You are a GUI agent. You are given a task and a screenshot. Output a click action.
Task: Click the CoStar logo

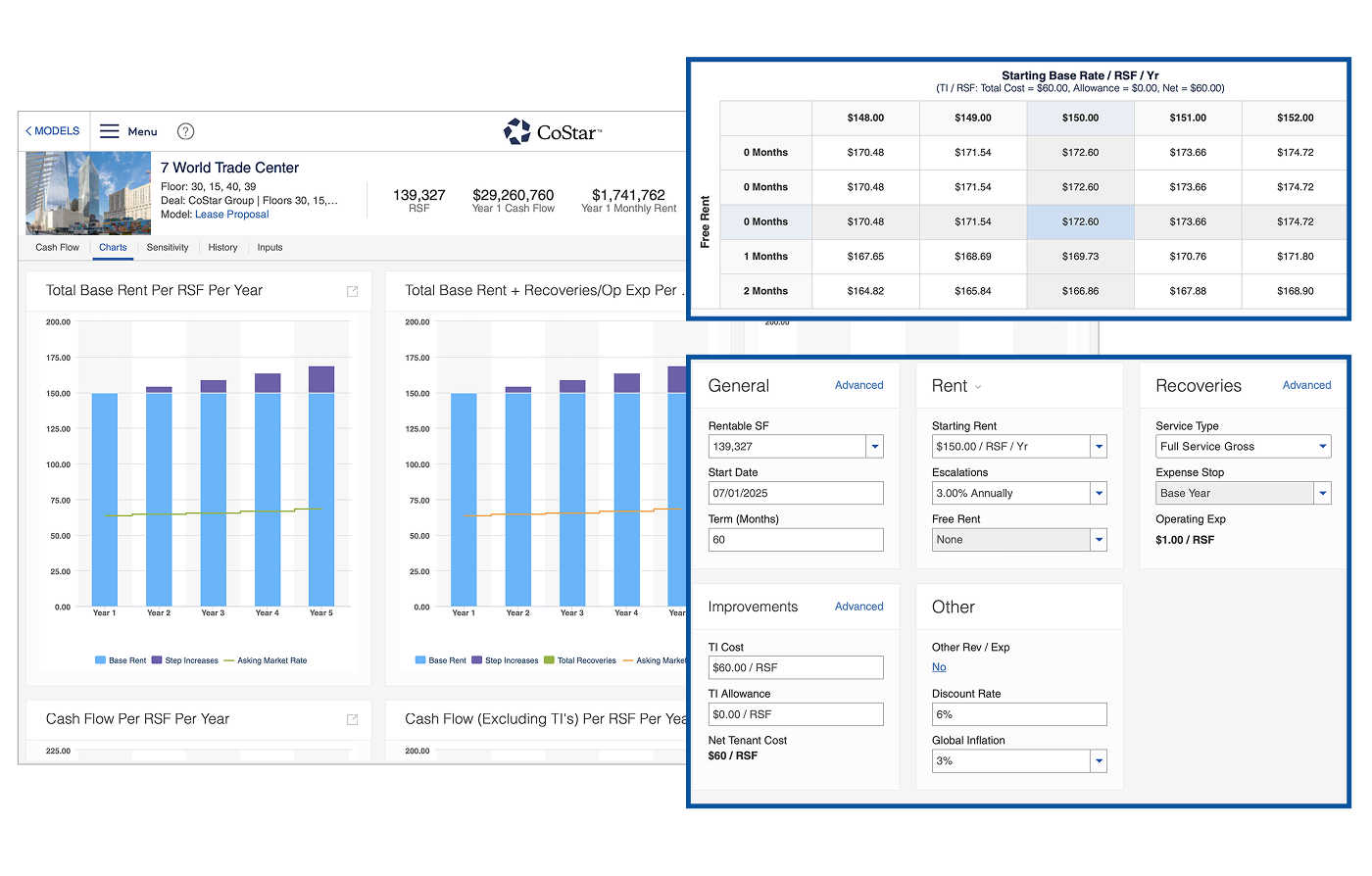pos(553,131)
